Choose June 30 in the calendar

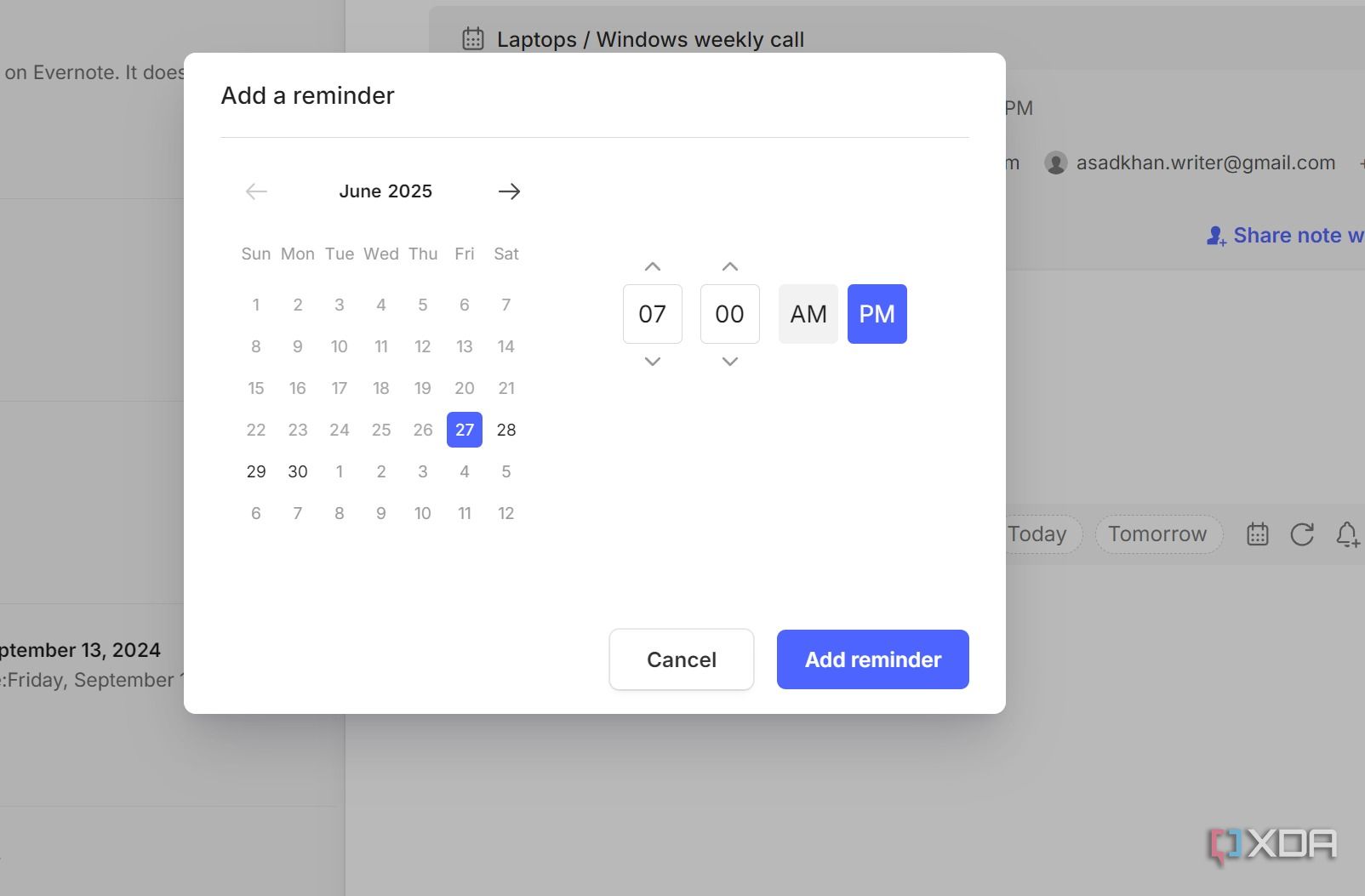298,471
